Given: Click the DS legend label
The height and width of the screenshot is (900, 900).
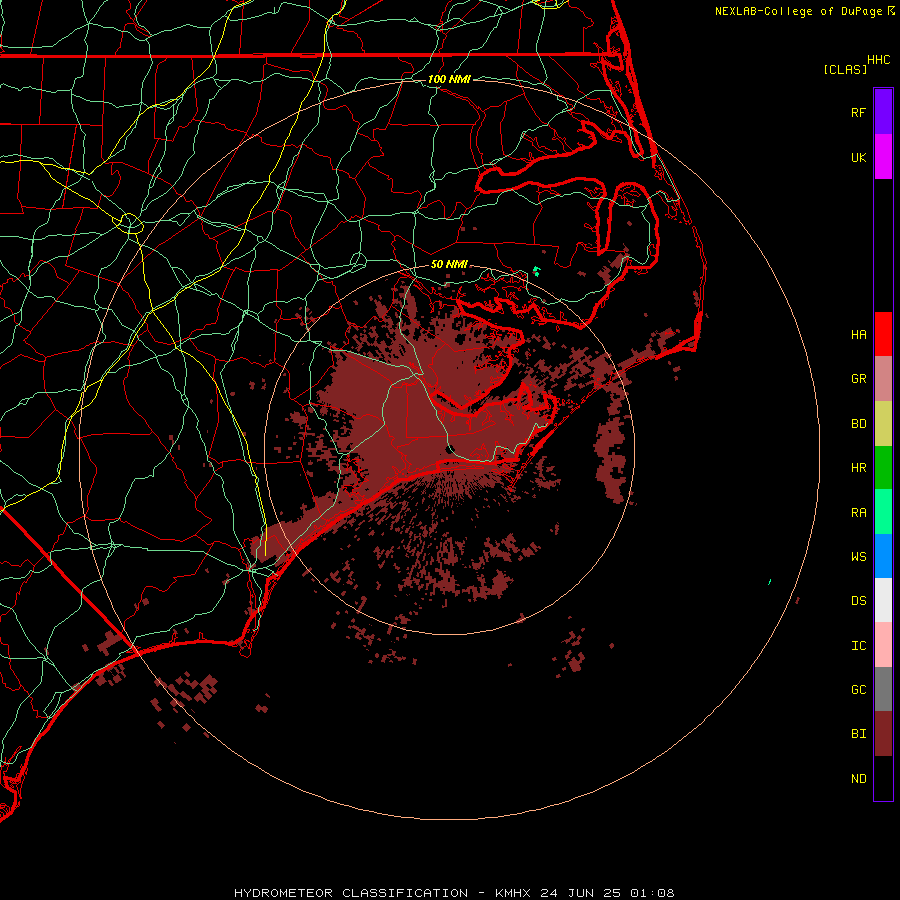Looking at the screenshot, I should (x=858, y=601).
